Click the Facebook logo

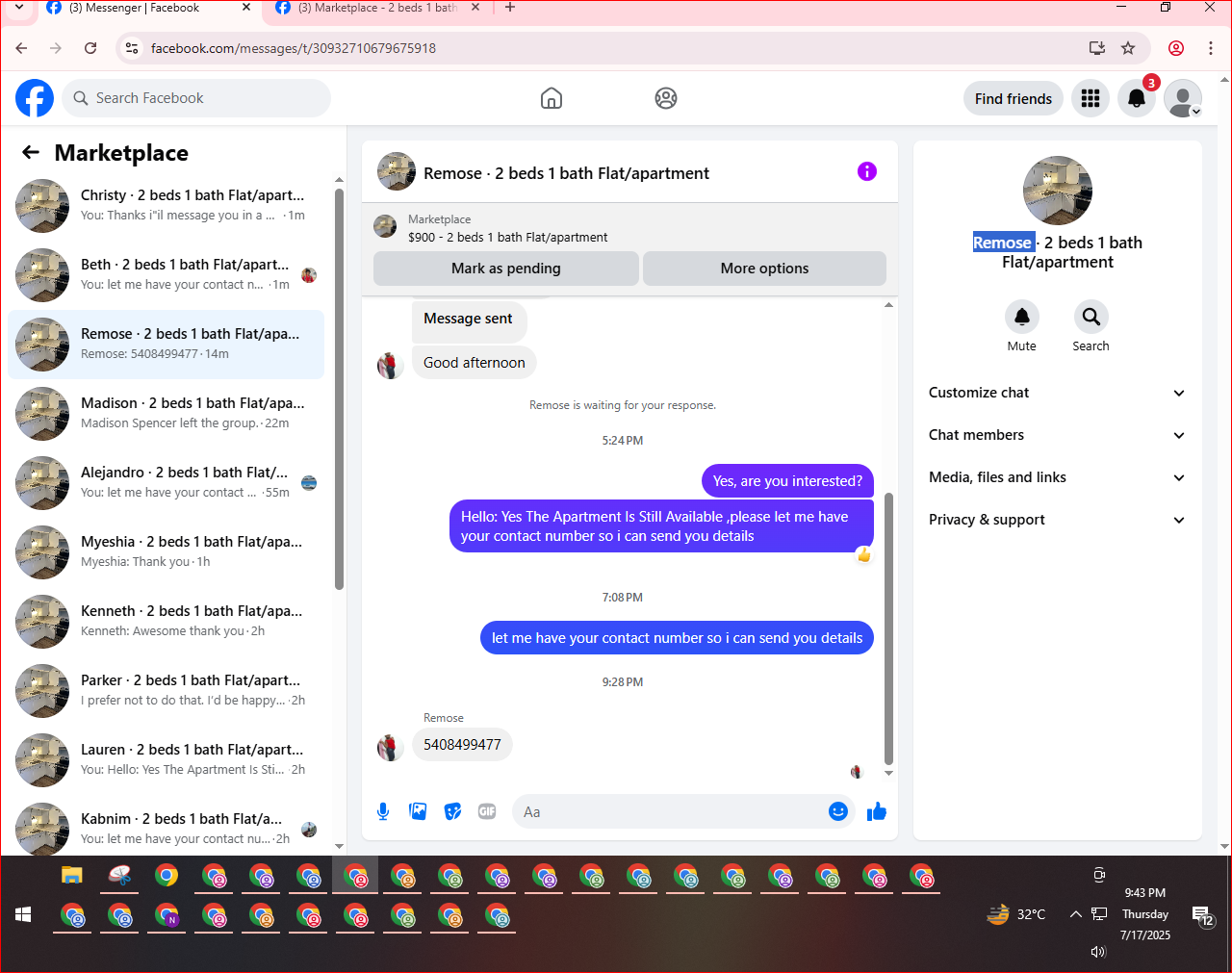pos(35,98)
